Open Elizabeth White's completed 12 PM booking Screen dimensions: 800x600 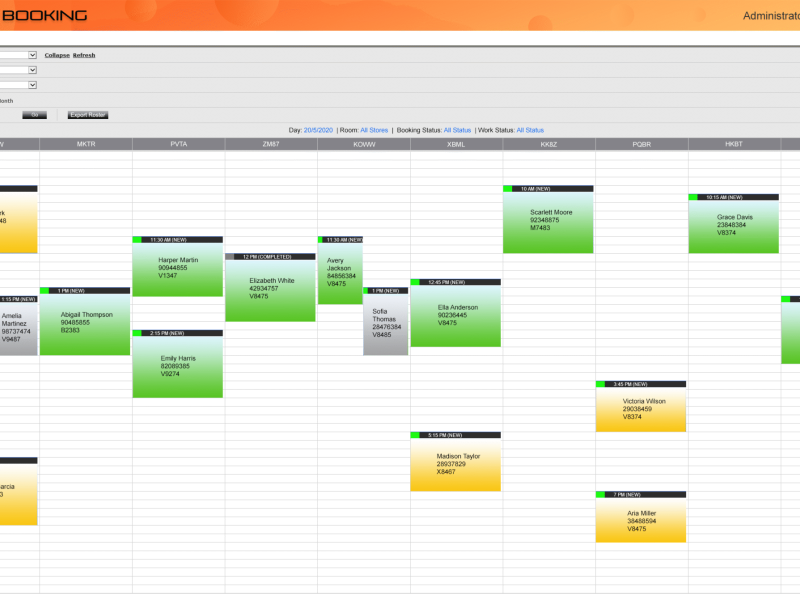[x=271, y=290]
